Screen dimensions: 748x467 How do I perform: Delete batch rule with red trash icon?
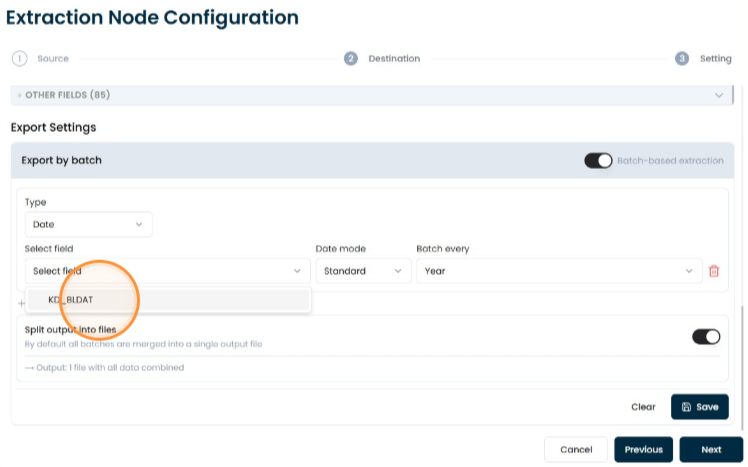[714, 271]
